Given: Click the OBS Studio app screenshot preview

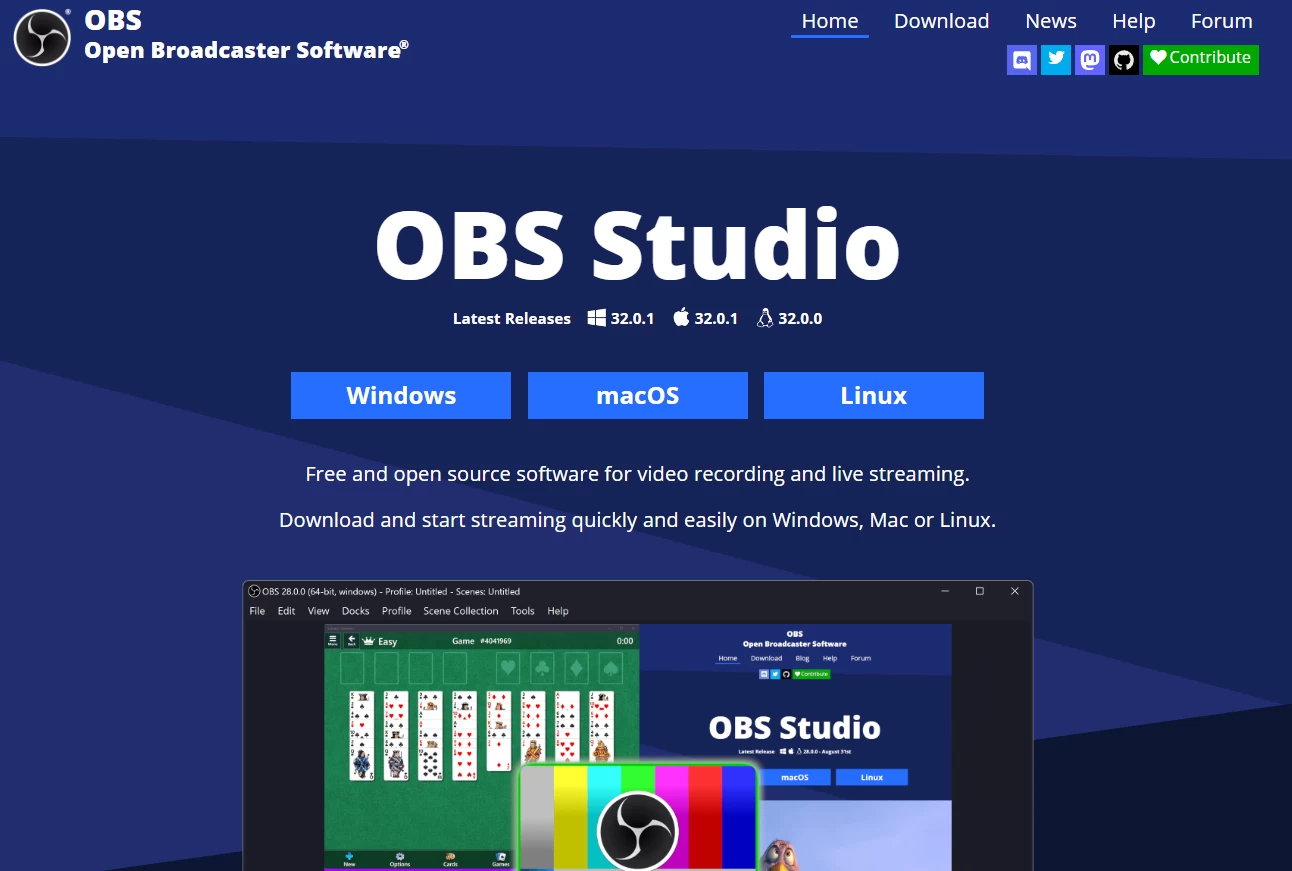Looking at the screenshot, I should click(637, 725).
